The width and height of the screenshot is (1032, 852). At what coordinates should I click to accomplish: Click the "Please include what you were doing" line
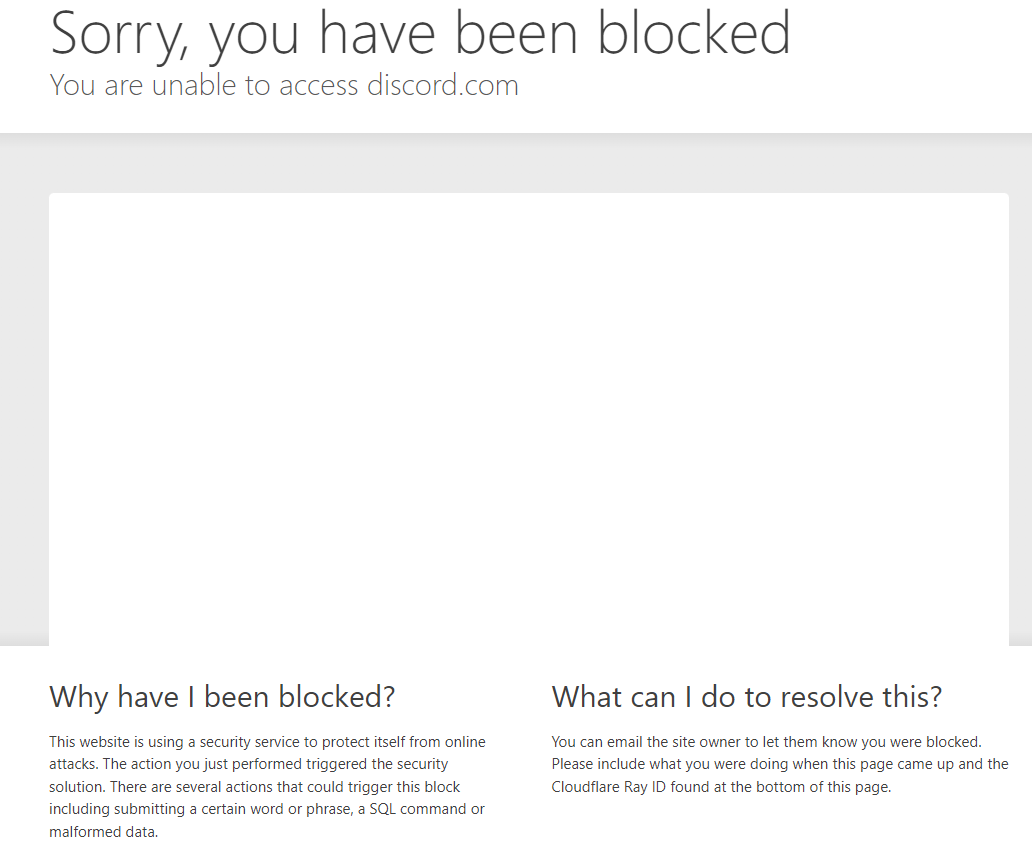point(780,764)
